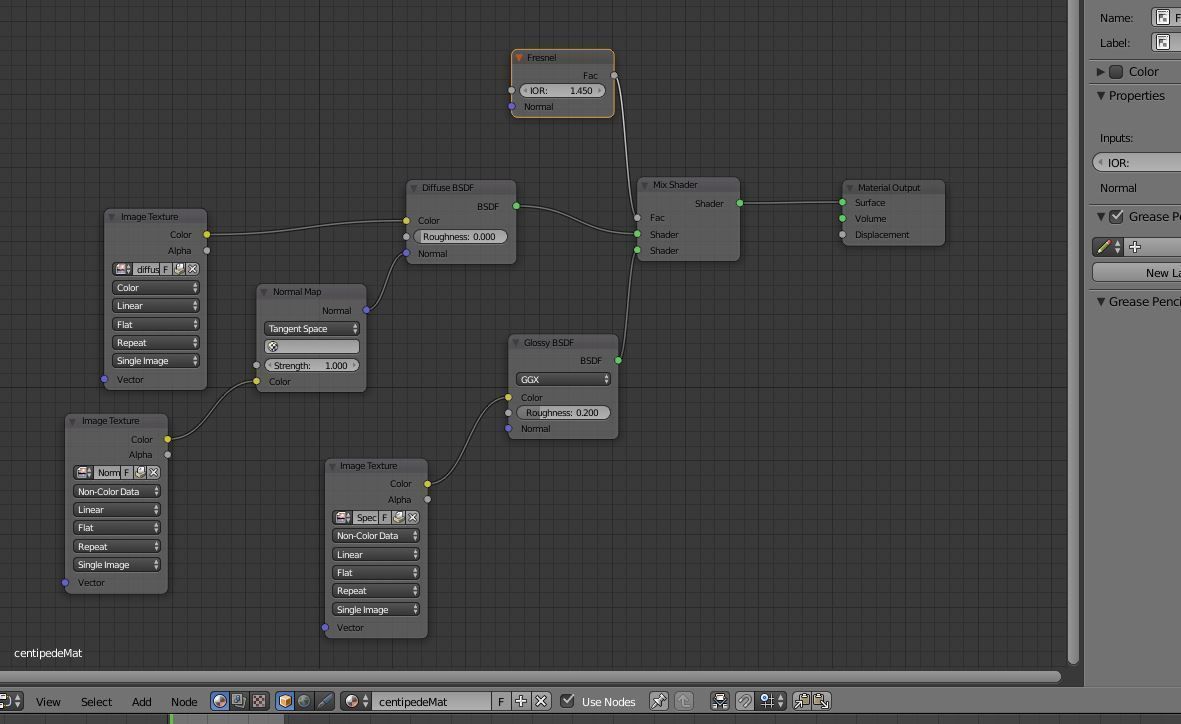This screenshot has width=1181, height=724.
Task: Collapse the Diffuse BSDF node triangle
Action: point(414,188)
